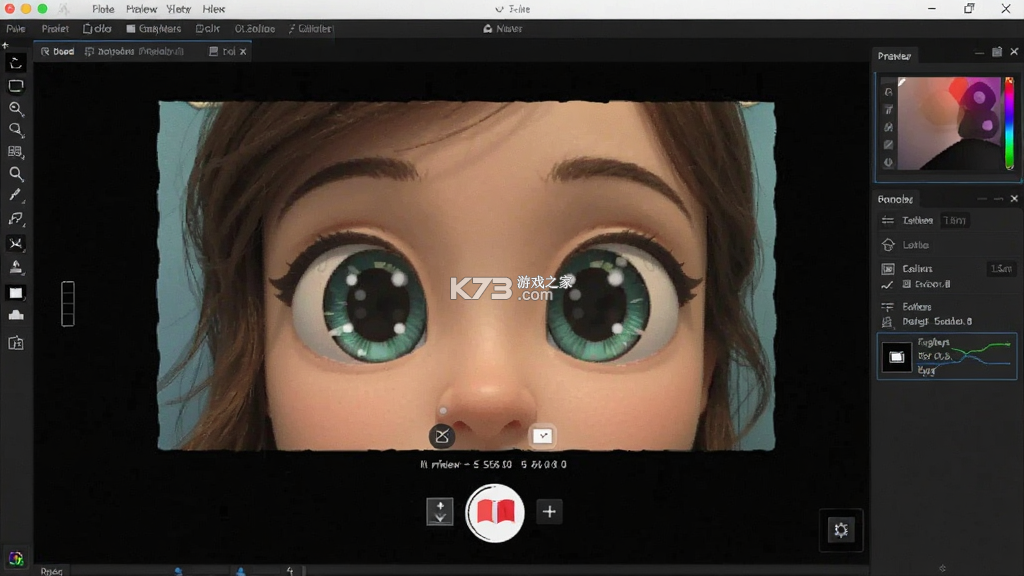Viewport: 1024px width, 576px height.
Task: Click the 'Nuver' button in the top bar
Action: [503, 29]
